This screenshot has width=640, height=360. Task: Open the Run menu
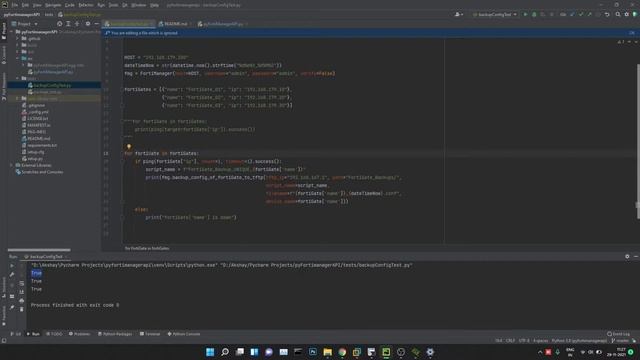point(101,5)
